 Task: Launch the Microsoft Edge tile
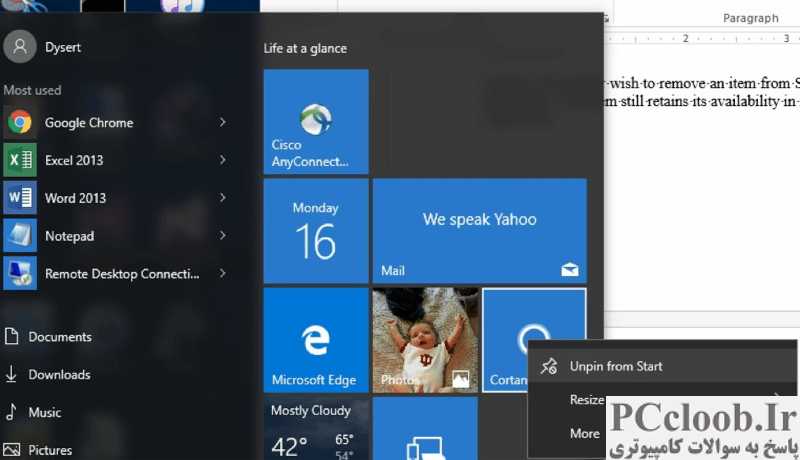point(316,340)
